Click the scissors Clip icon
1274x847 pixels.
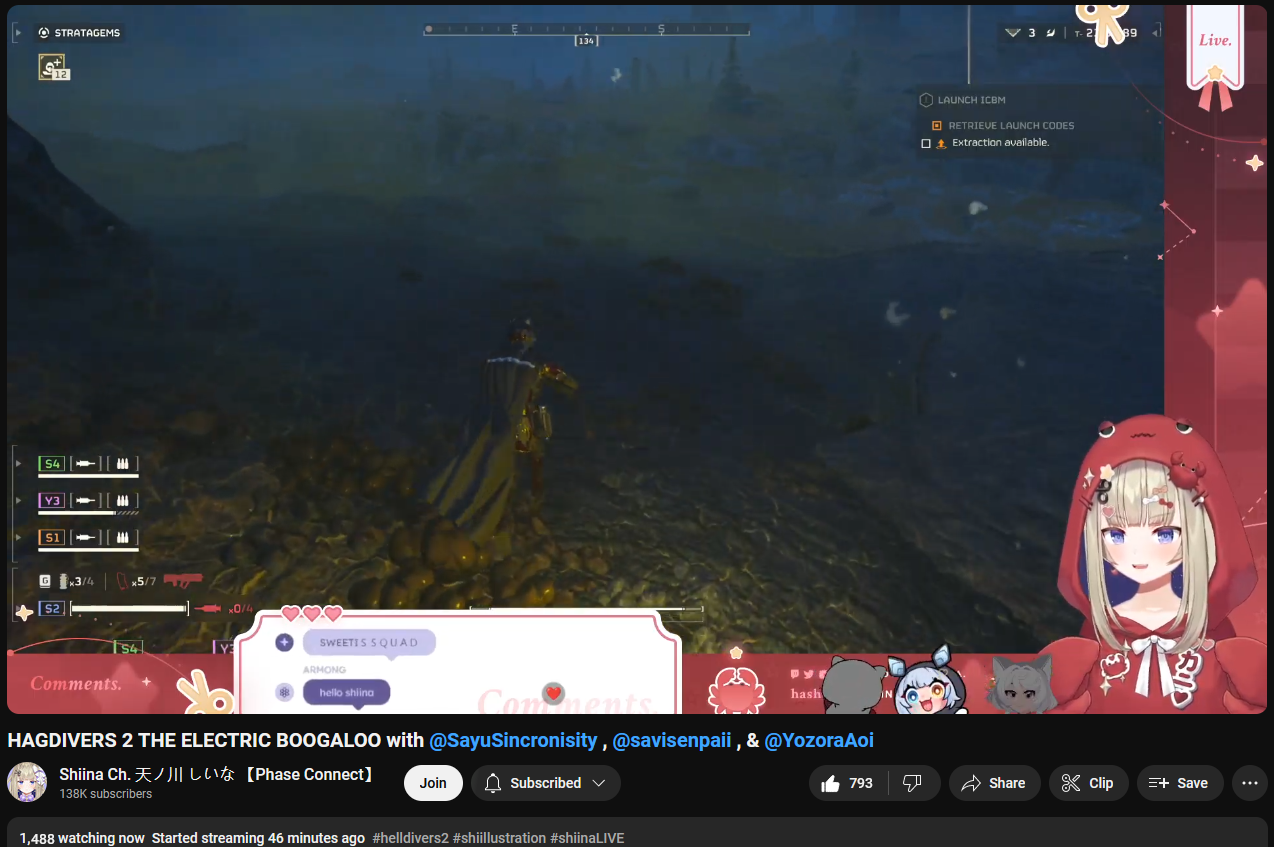[x=1071, y=783]
